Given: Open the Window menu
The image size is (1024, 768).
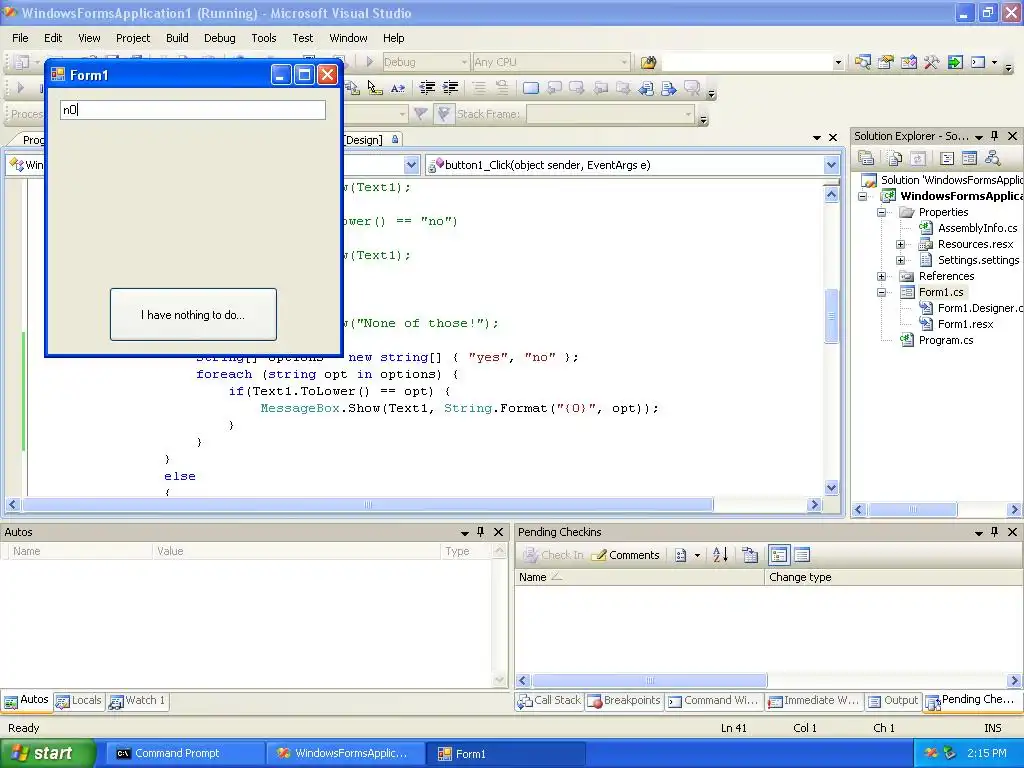Looking at the screenshot, I should [348, 38].
